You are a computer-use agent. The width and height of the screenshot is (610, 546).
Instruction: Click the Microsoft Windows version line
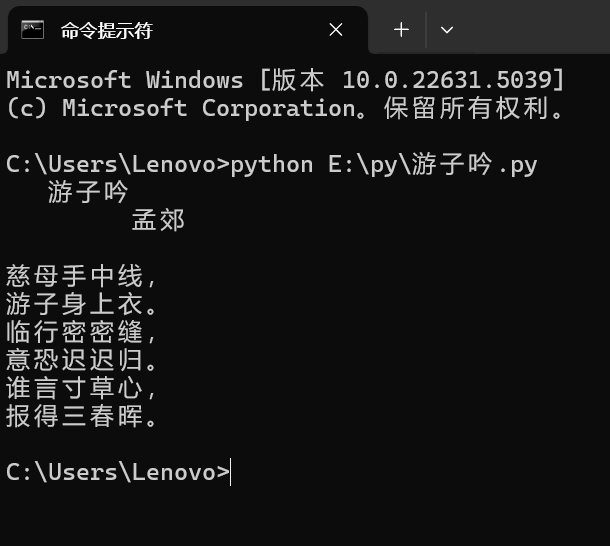(x=285, y=80)
